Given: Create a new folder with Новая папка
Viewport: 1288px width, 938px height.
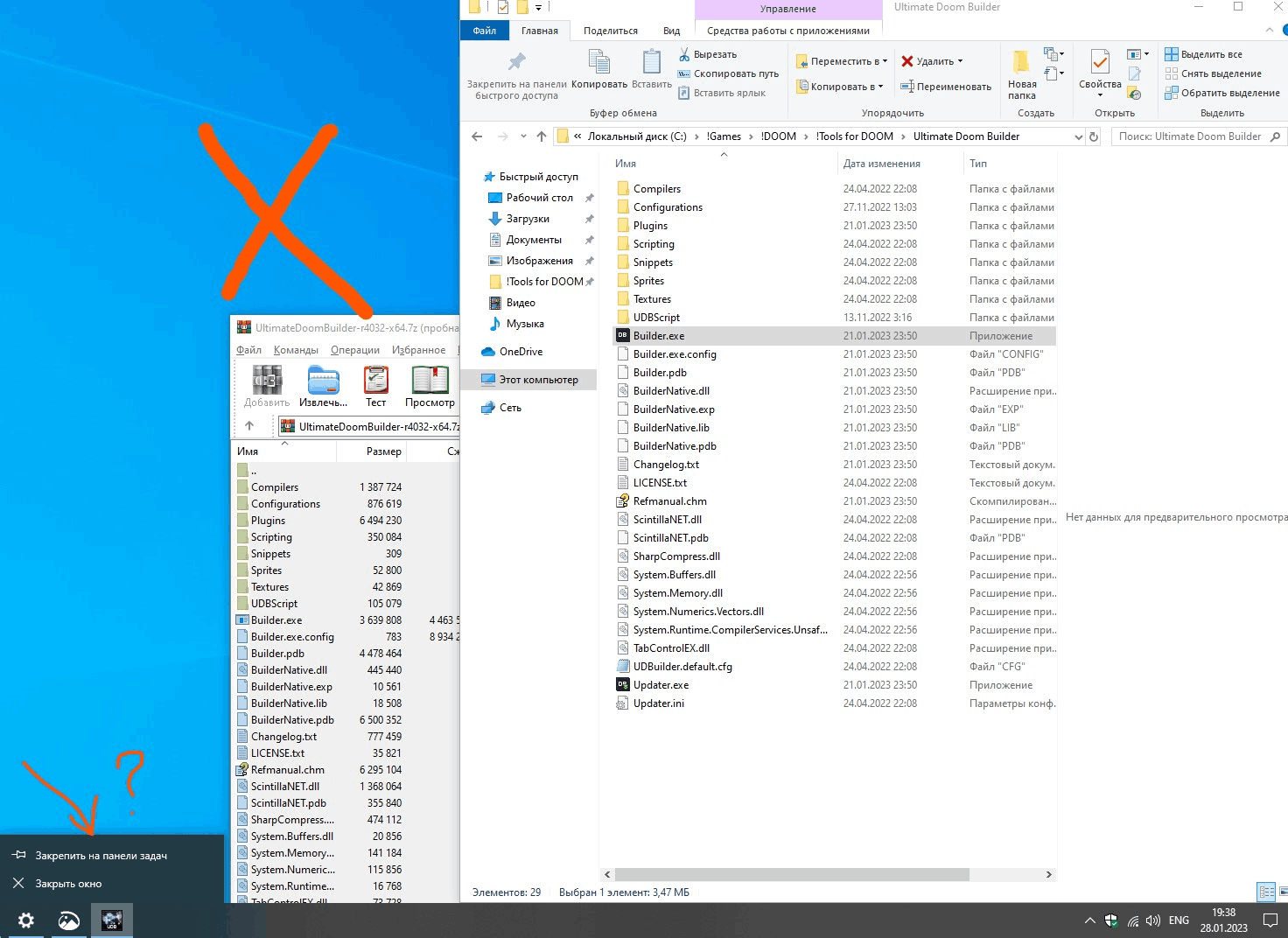Looking at the screenshot, I should 1021,75.
